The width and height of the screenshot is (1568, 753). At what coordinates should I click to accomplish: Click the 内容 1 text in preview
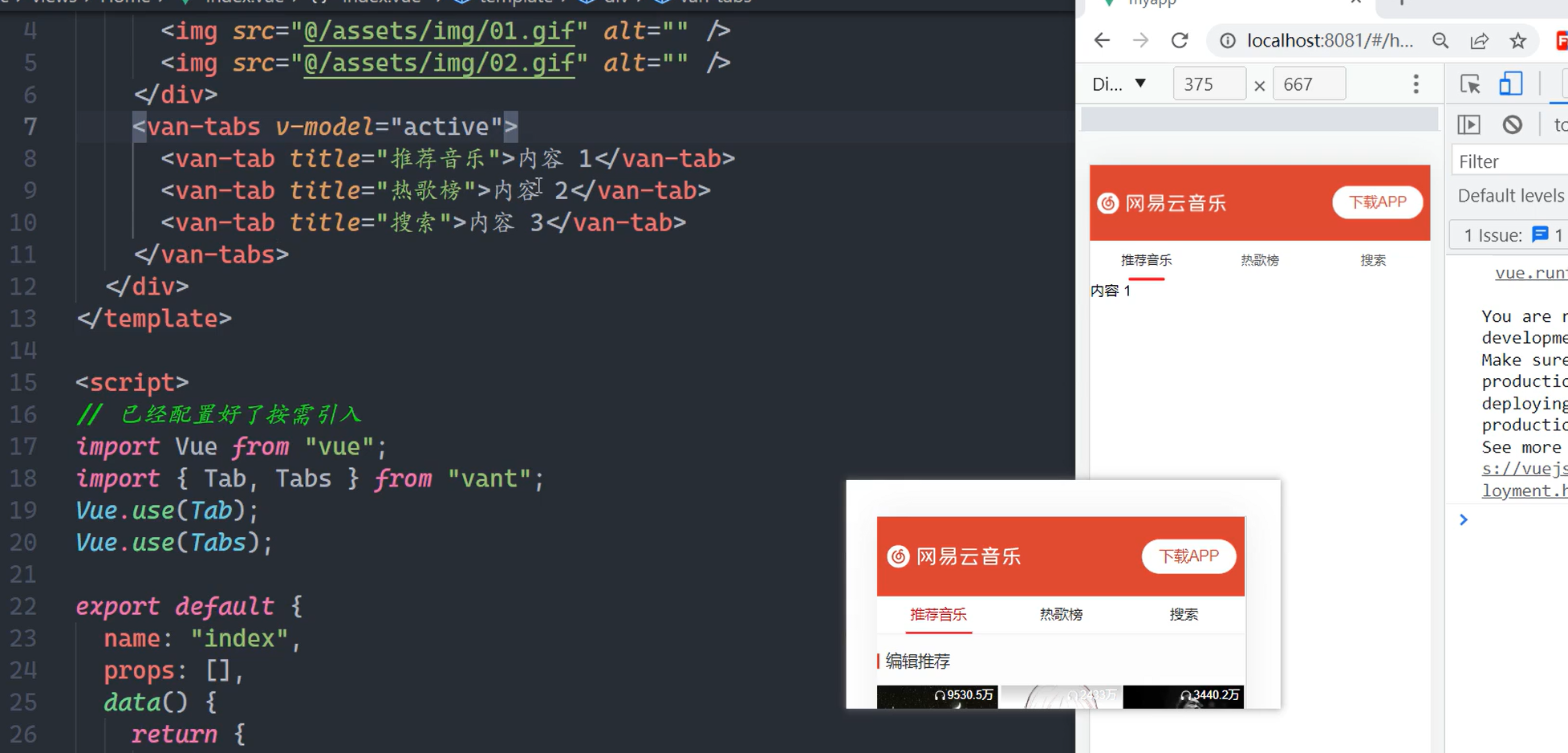tap(1111, 291)
